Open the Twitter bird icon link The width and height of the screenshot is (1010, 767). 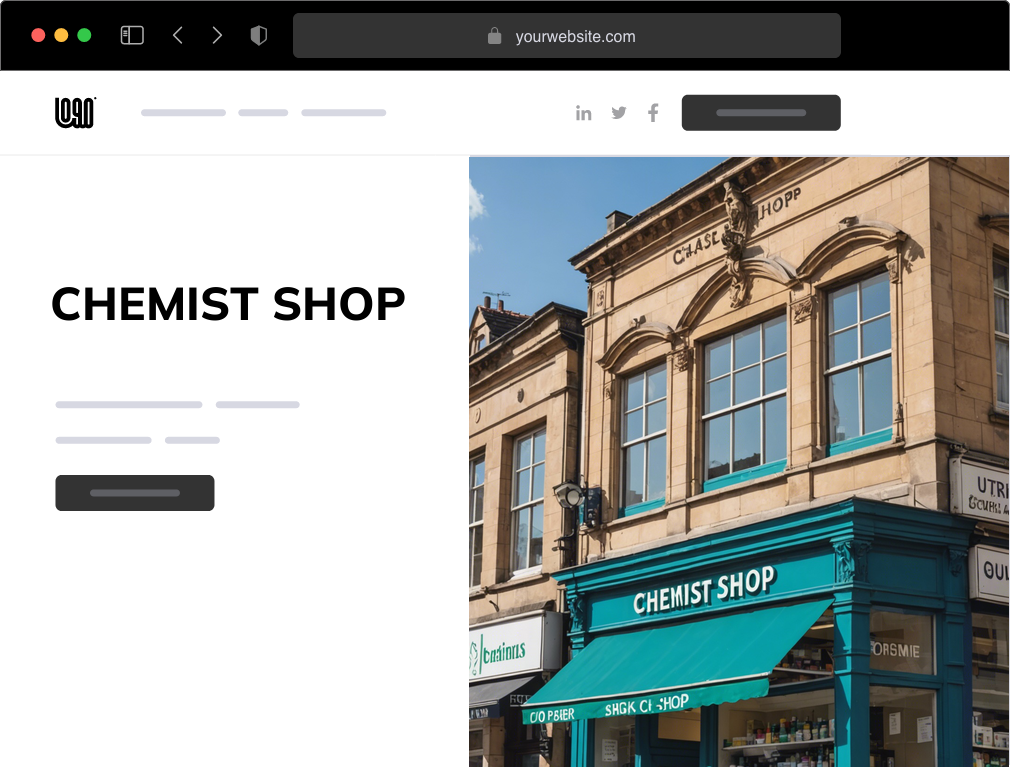point(619,113)
